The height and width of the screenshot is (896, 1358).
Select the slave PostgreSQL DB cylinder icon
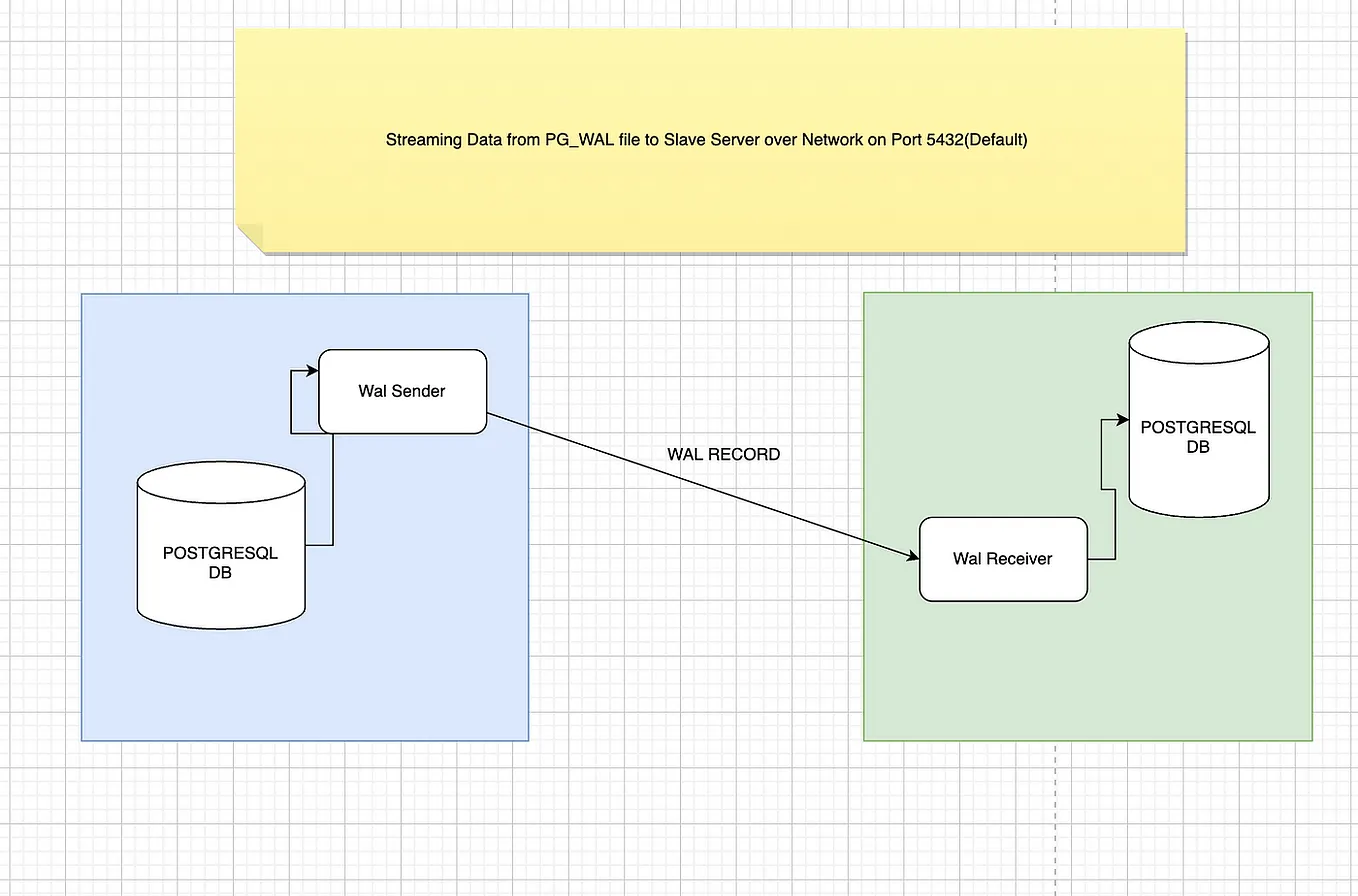1197,418
